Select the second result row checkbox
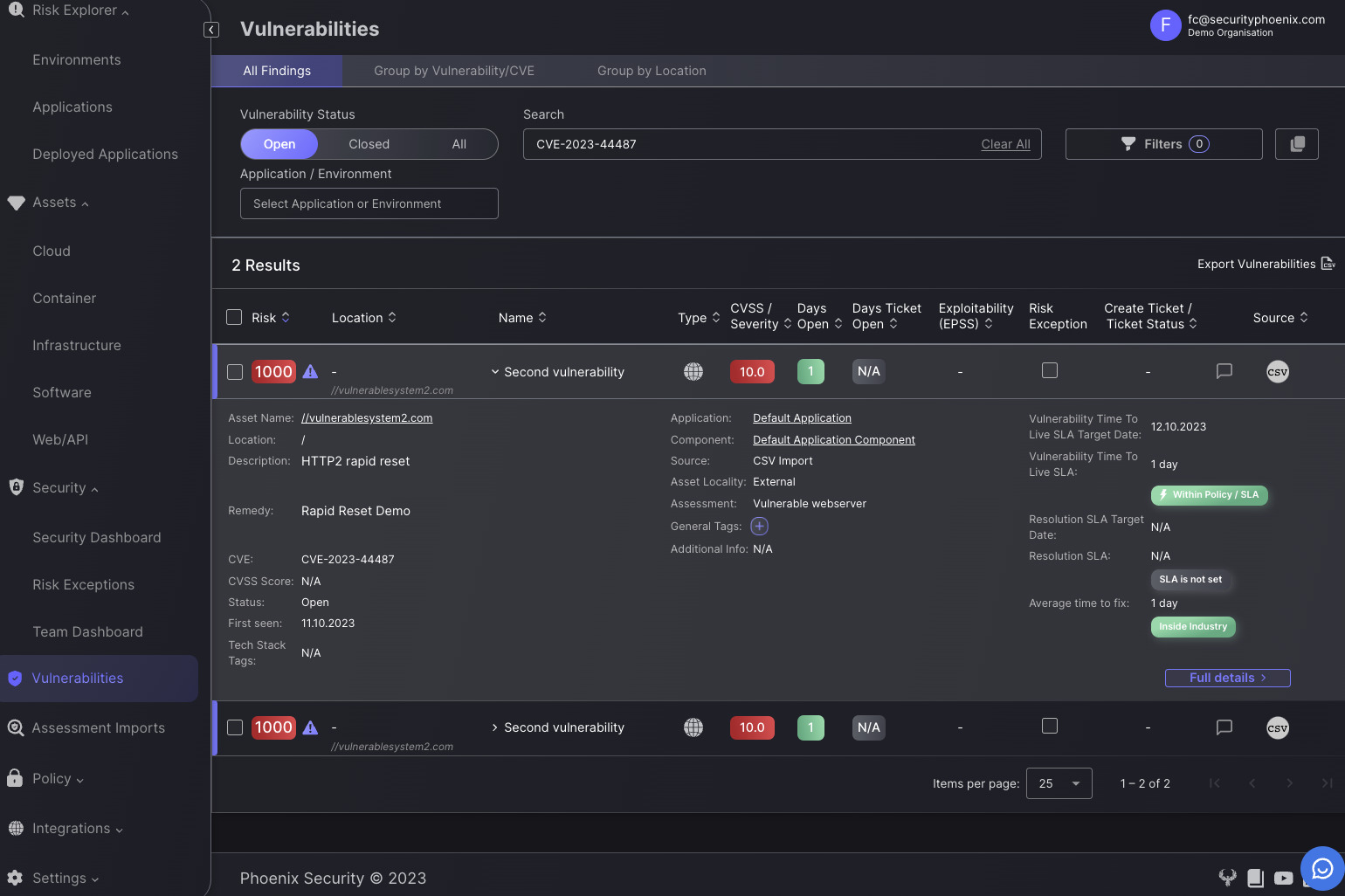Image resolution: width=1345 pixels, height=896 pixels. [235, 727]
